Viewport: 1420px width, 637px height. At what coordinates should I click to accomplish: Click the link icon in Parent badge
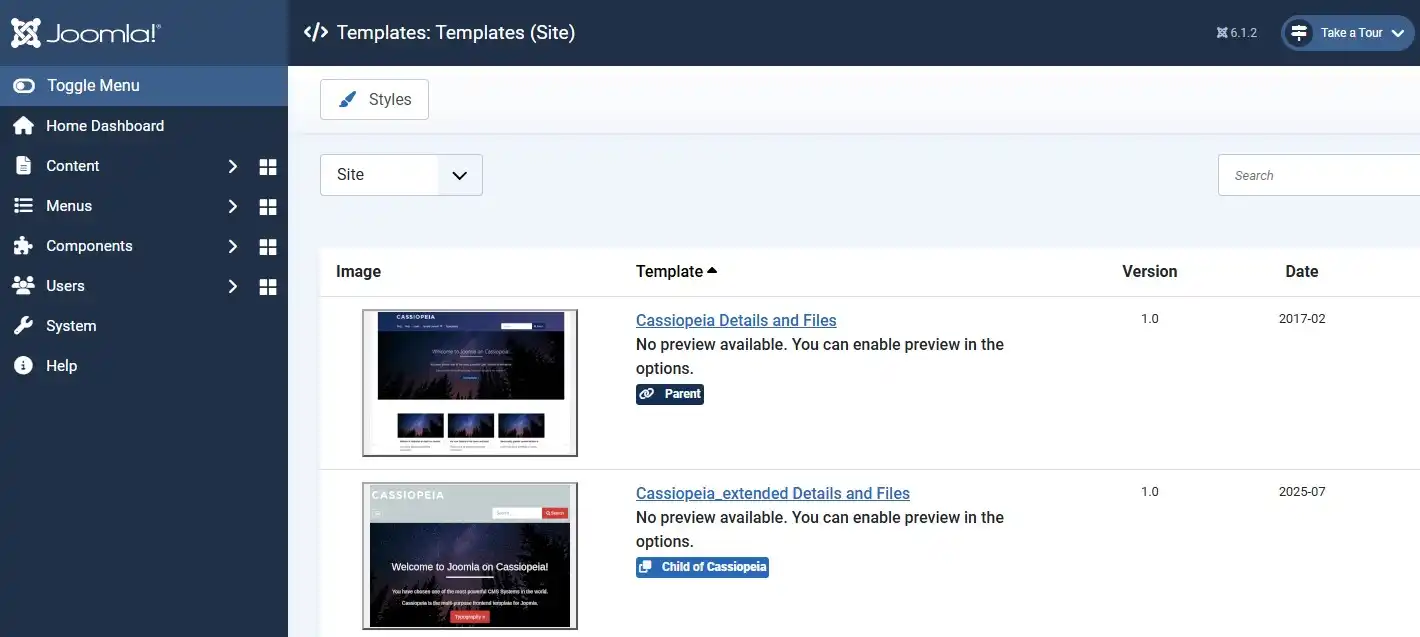pos(647,394)
